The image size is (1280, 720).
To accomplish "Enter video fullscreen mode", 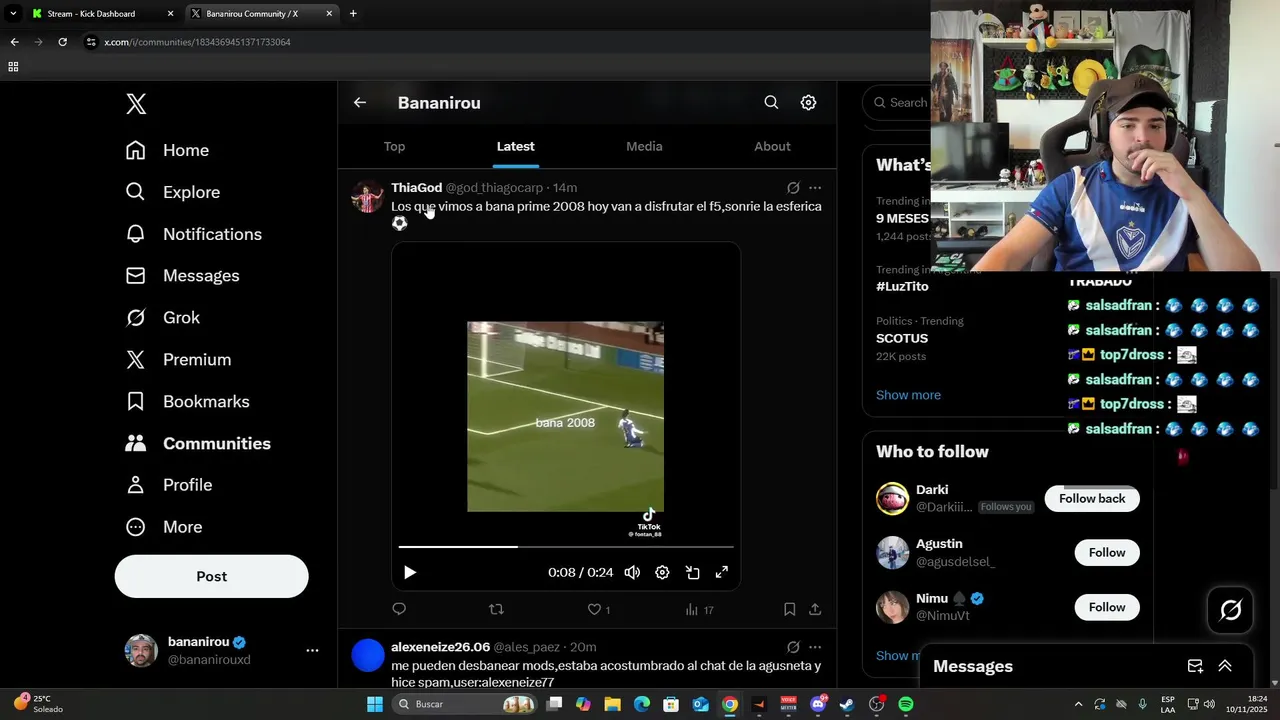I will (721, 572).
